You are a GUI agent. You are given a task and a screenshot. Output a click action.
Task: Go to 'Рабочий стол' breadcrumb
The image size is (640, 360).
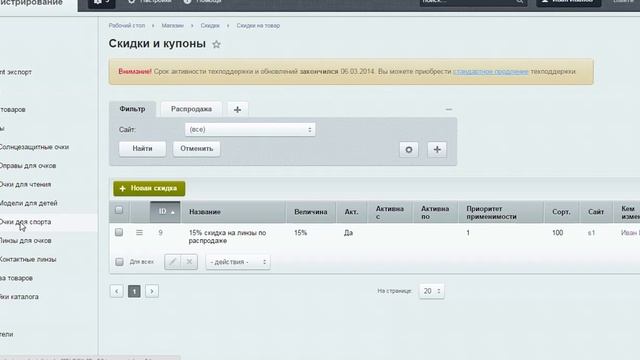point(127,25)
